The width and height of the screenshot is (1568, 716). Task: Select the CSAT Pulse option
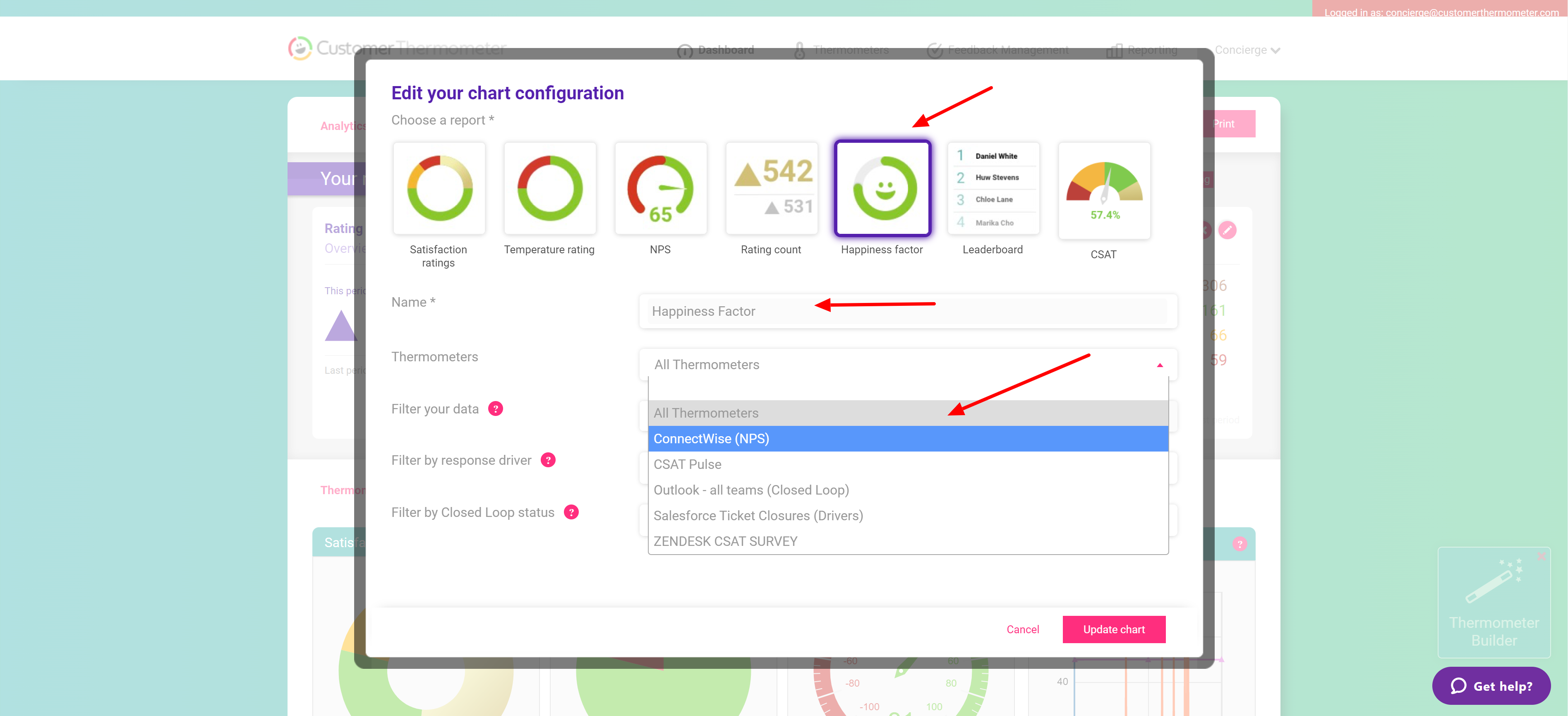(908, 464)
